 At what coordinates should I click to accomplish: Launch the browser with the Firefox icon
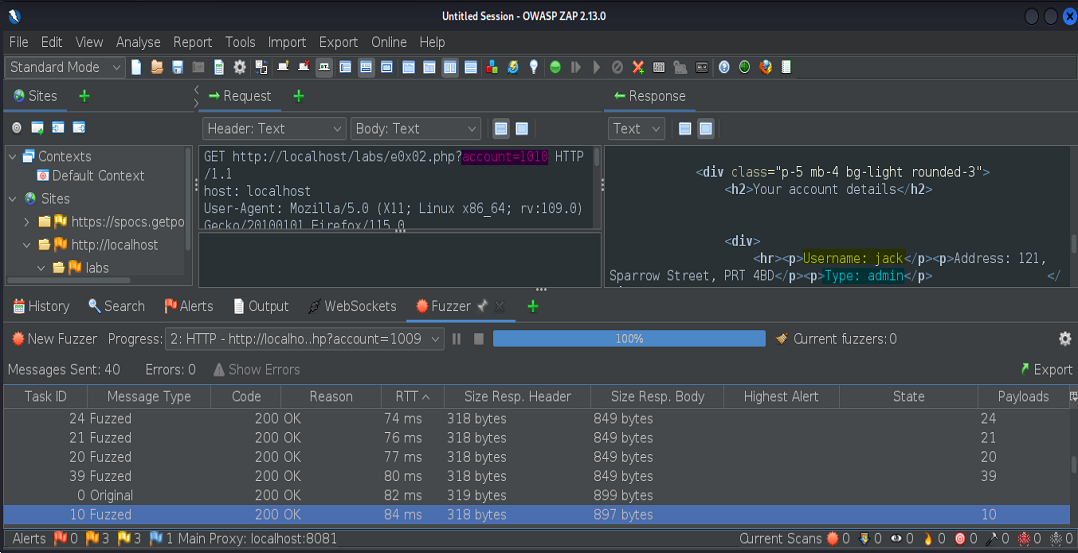765,67
